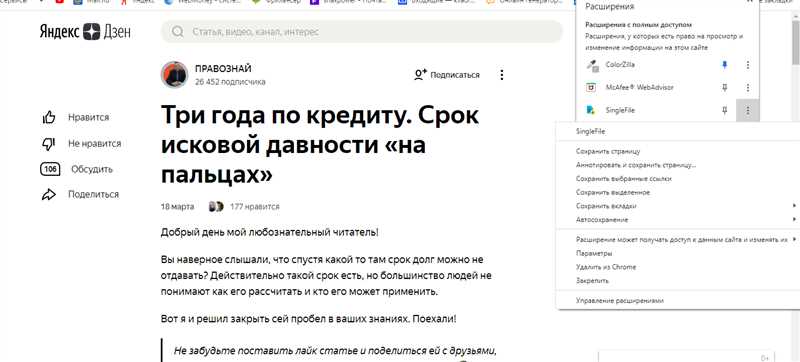Click italic quote Не забудьте поставить лайк
800x362 pixels.
click(335, 351)
